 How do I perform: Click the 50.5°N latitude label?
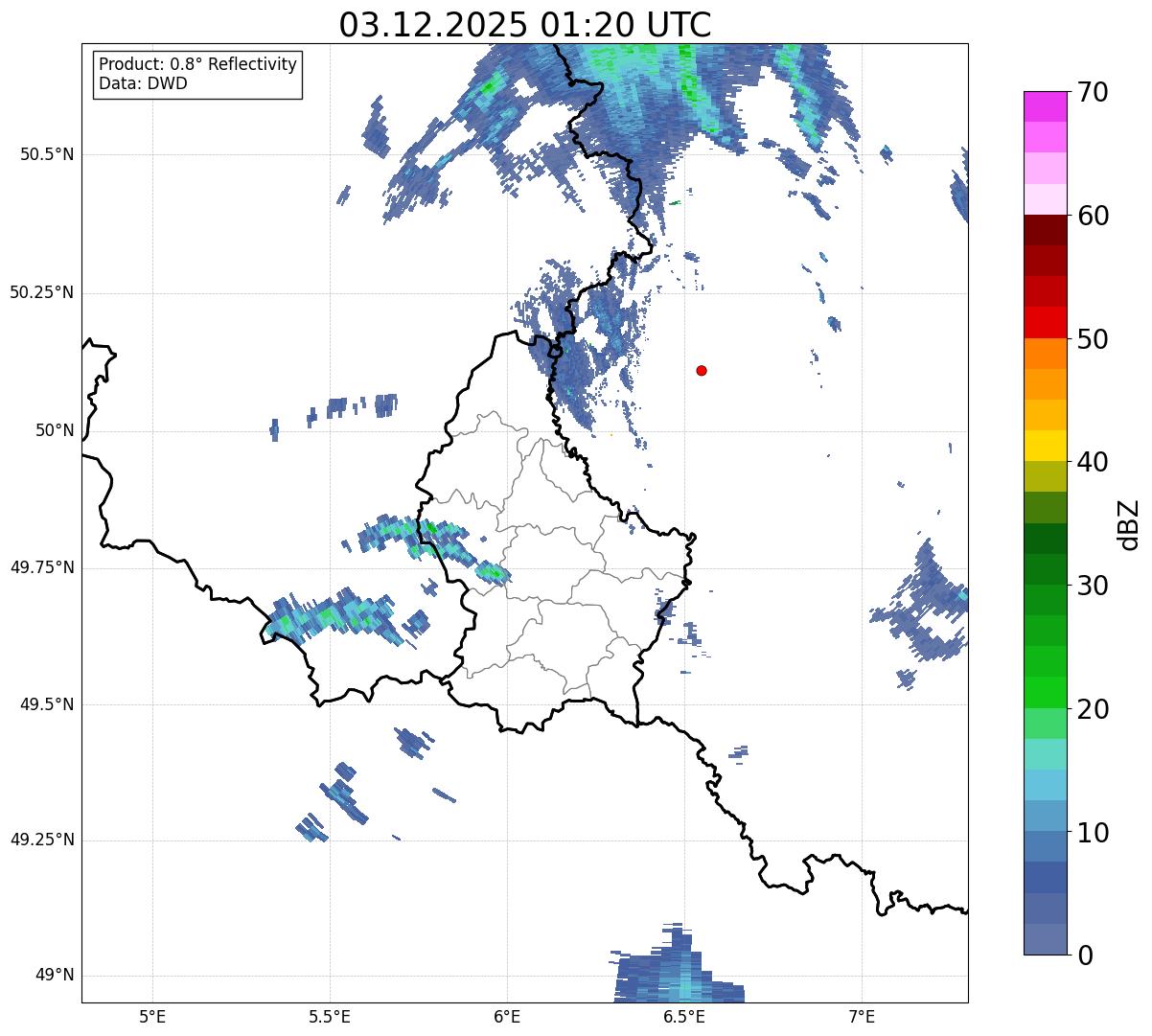(x=46, y=154)
